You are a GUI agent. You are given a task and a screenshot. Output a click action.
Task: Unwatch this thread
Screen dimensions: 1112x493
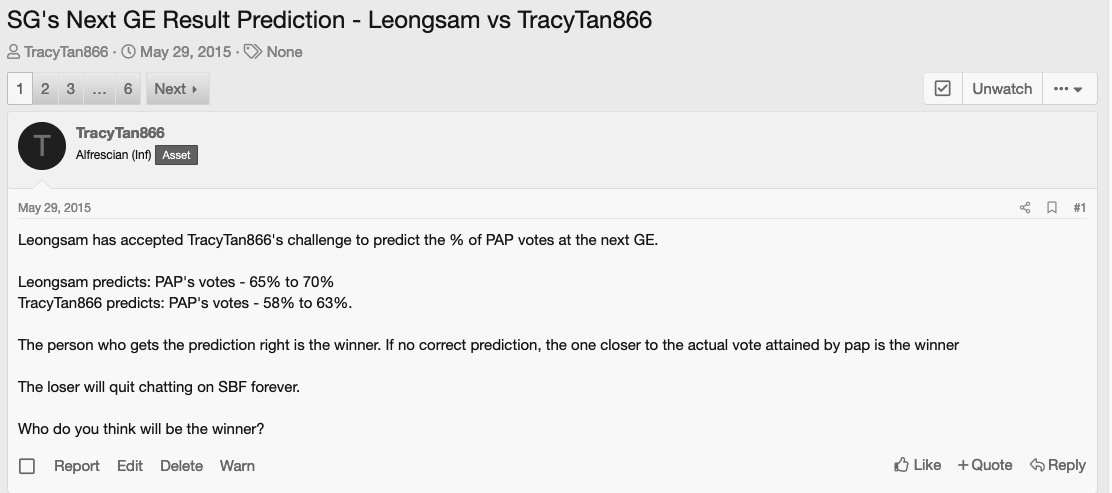(x=1001, y=89)
